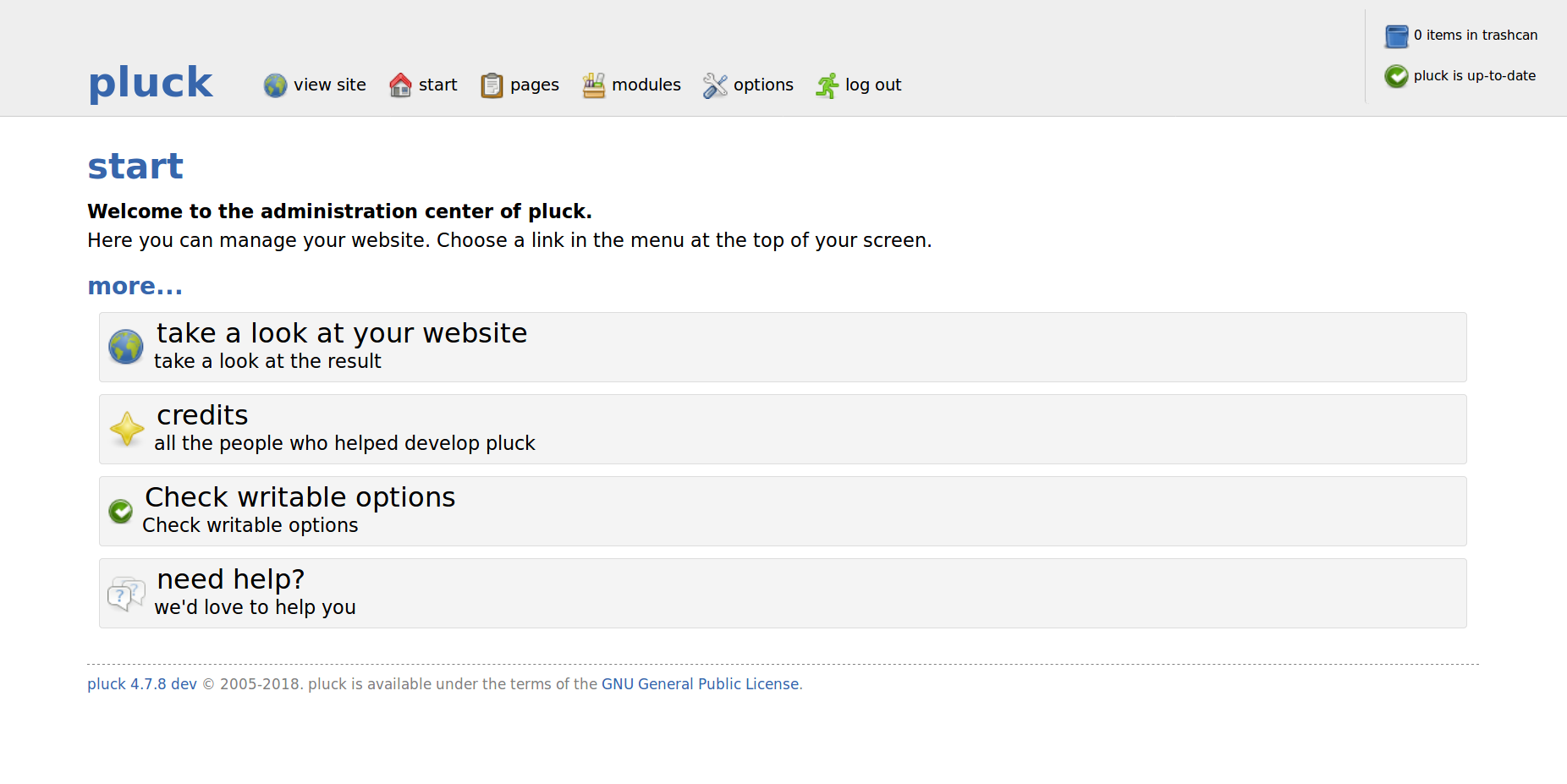Click the yellow star credits icon

click(127, 429)
